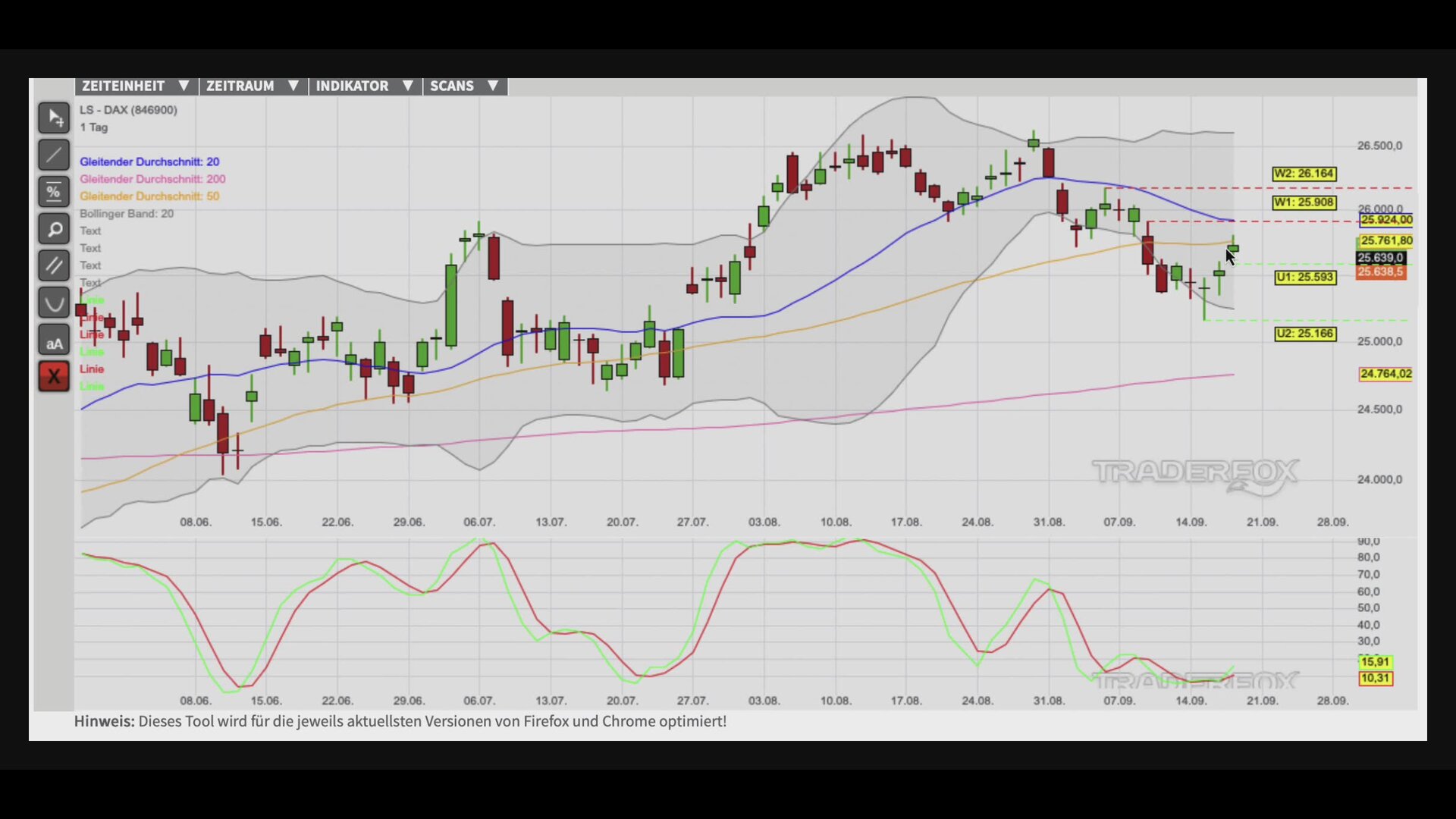Activate the aA text annotation tool

click(x=54, y=340)
